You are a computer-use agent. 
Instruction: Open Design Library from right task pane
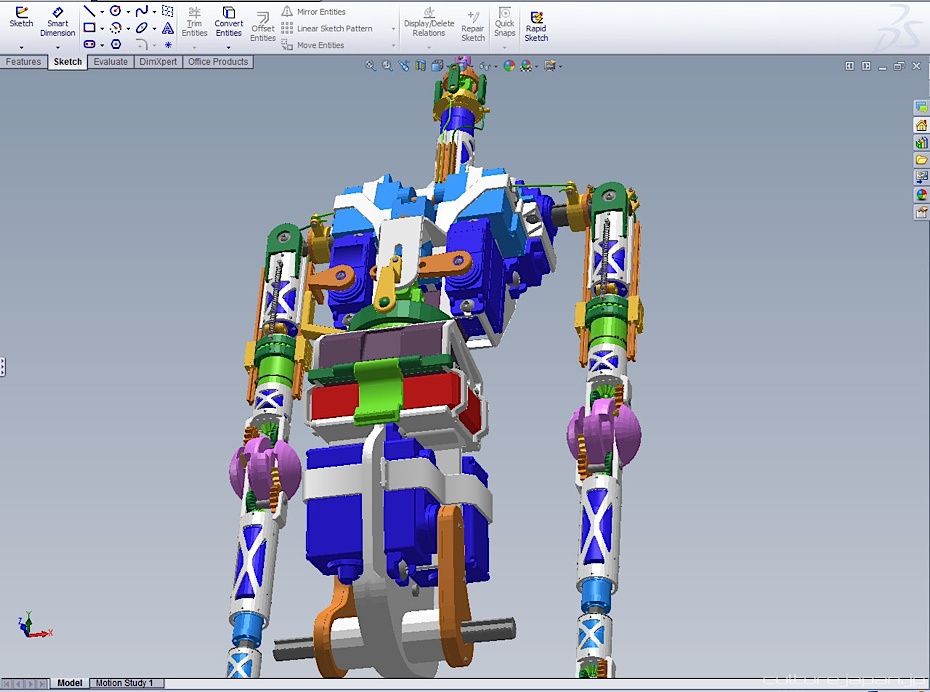tap(921, 142)
